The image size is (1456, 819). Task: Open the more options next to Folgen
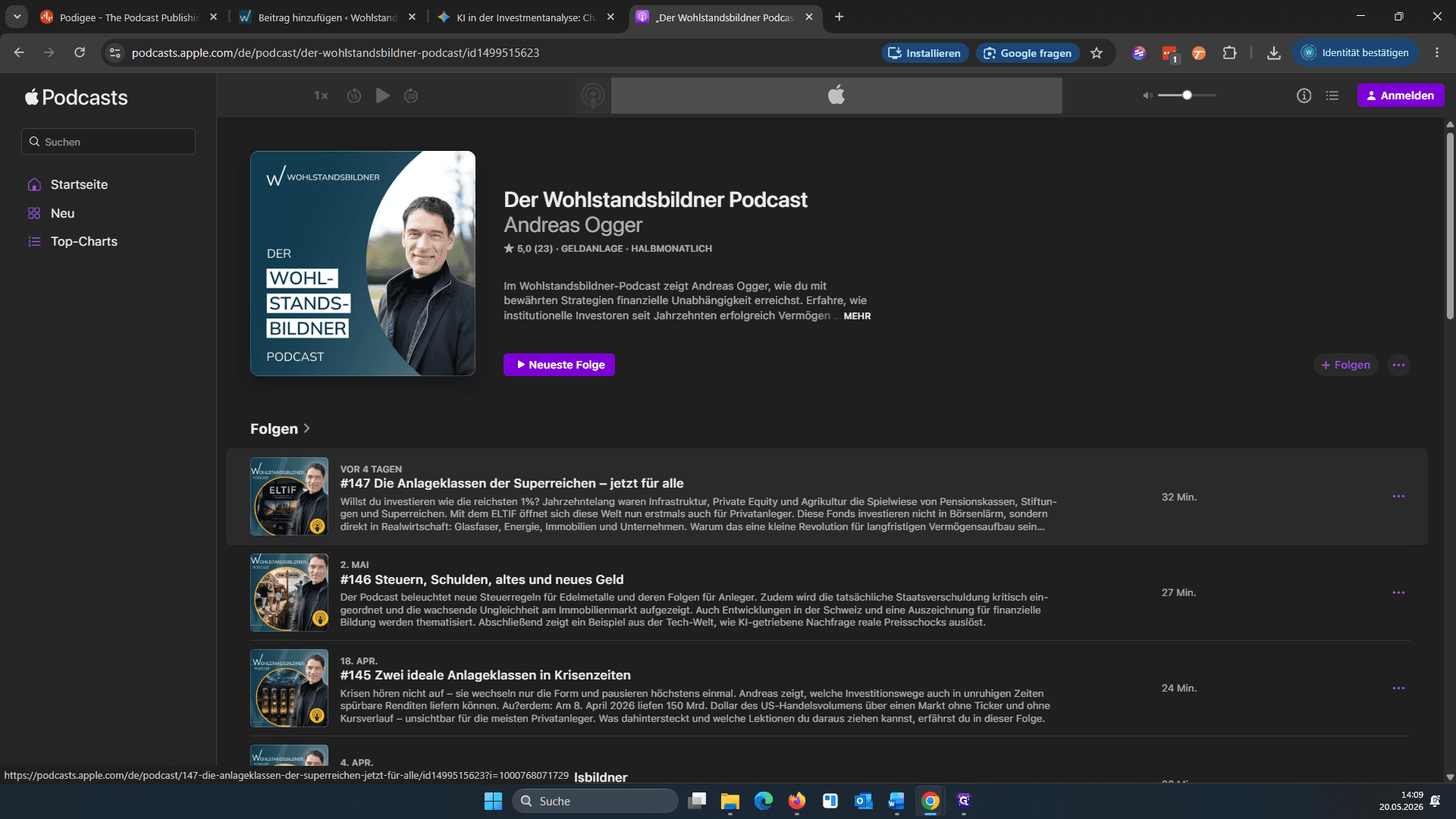pyautogui.click(x=1399, y=365)
